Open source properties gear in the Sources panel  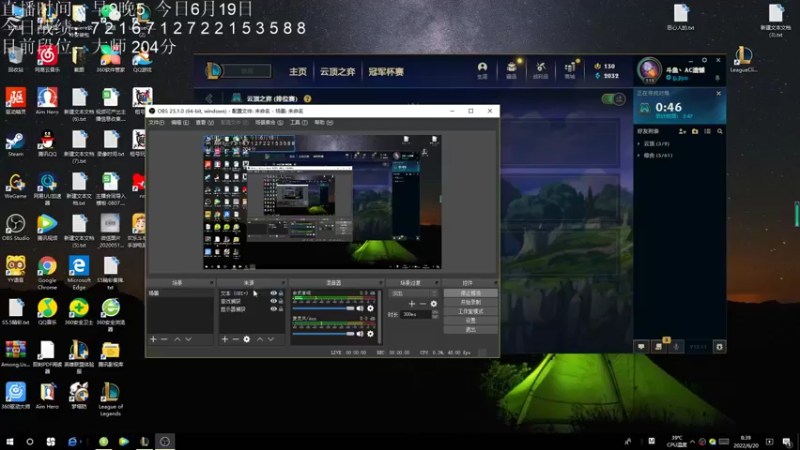247,339
